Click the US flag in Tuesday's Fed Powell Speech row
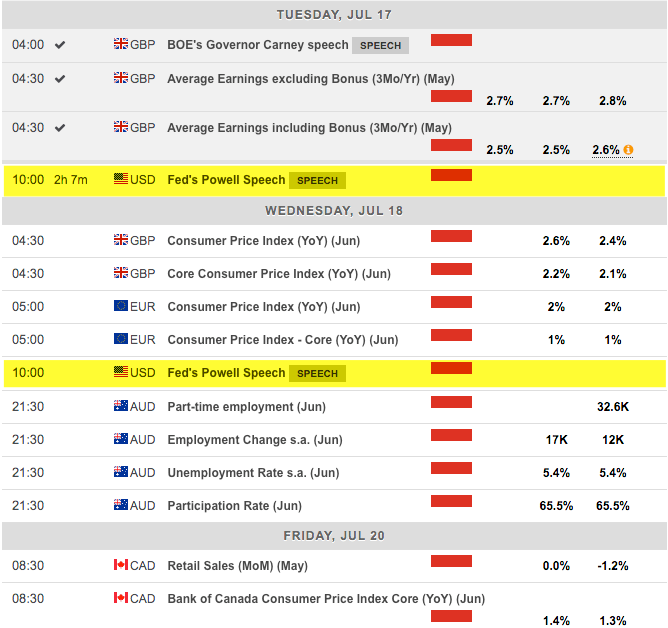The image size is (668, 628). coord(121,180)
